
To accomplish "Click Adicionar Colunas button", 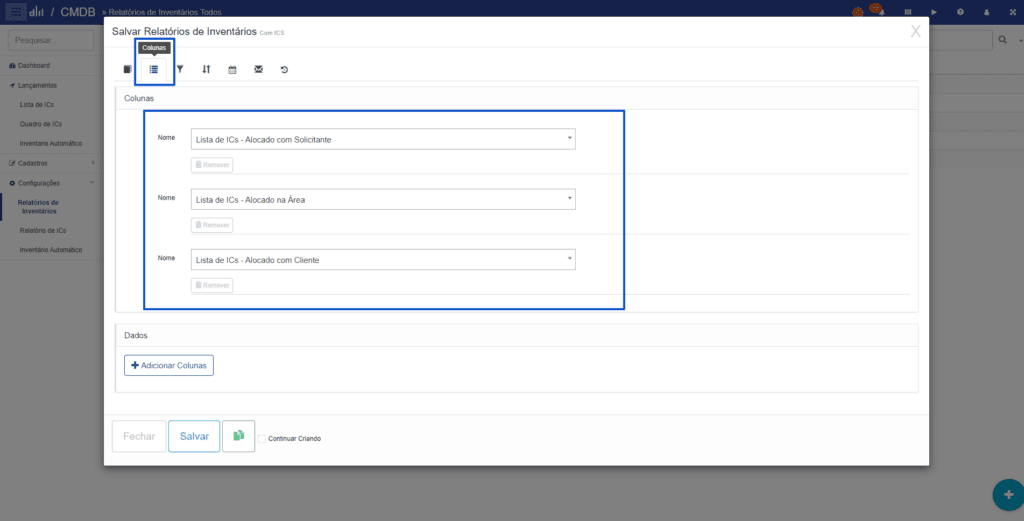I will pos(168,365).
